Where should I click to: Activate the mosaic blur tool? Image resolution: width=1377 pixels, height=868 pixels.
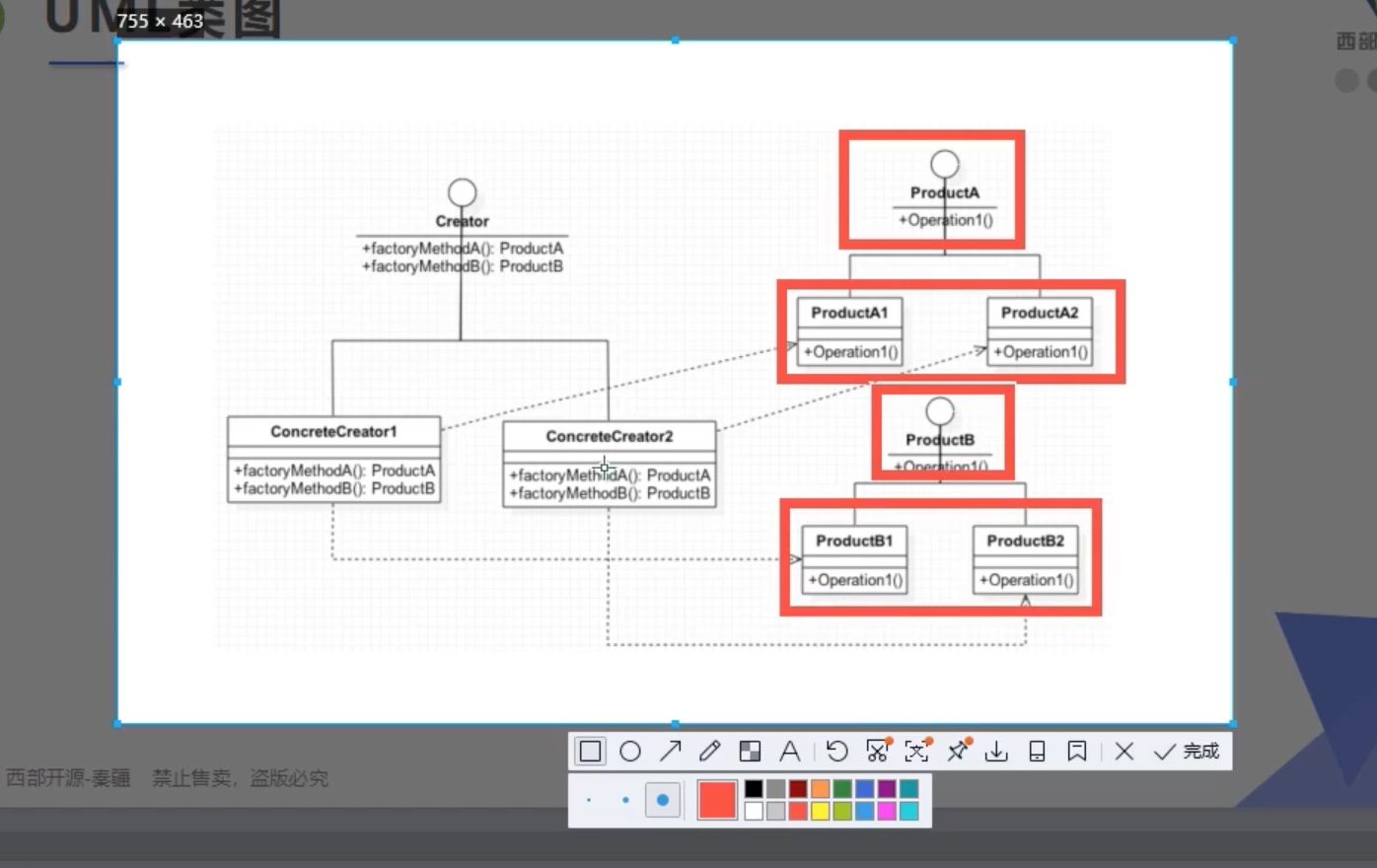[750, 752]
